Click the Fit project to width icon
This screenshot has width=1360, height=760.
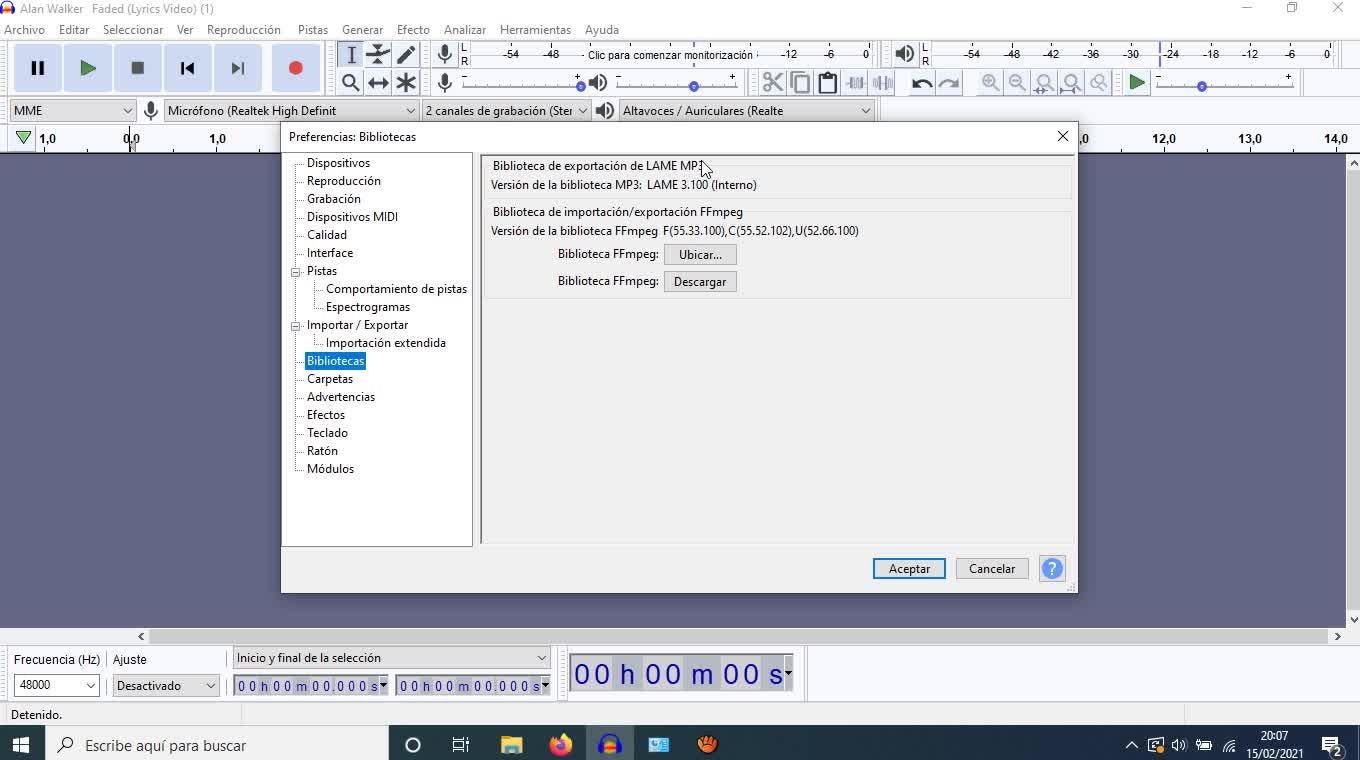1071,83
